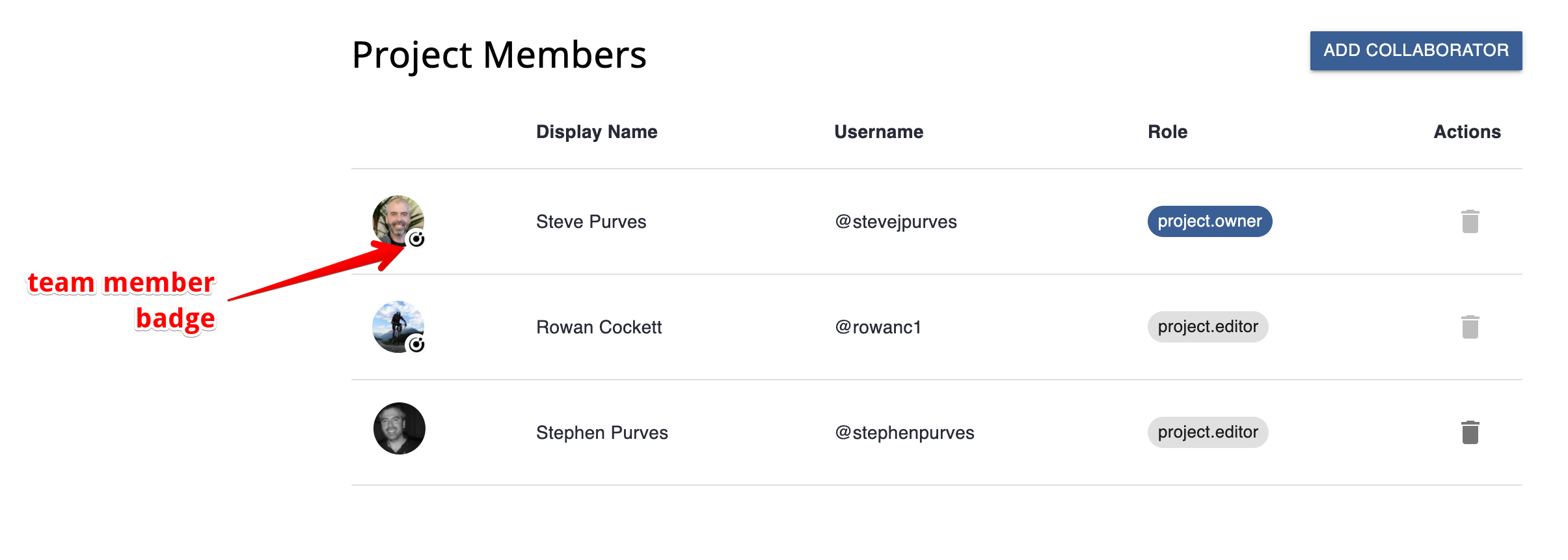Click Stephen Purves black-and-white avatar
Viewport: 1568px width, 560px height.
[x=399, y=428]
